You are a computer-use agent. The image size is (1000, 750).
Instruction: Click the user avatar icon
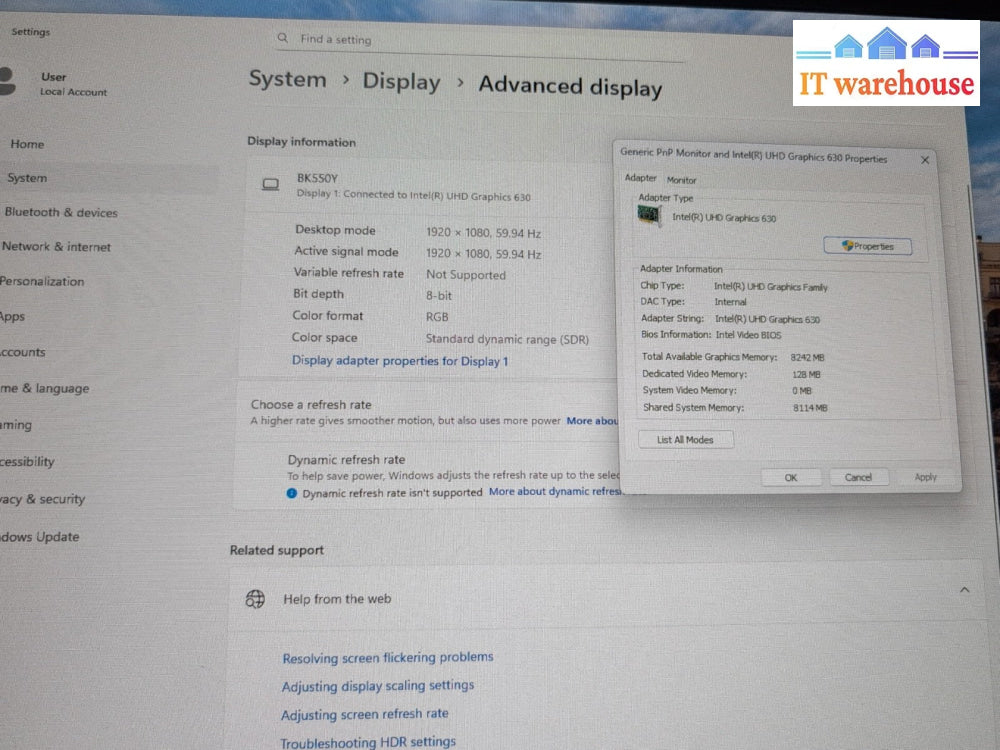(x=6, y=82)
